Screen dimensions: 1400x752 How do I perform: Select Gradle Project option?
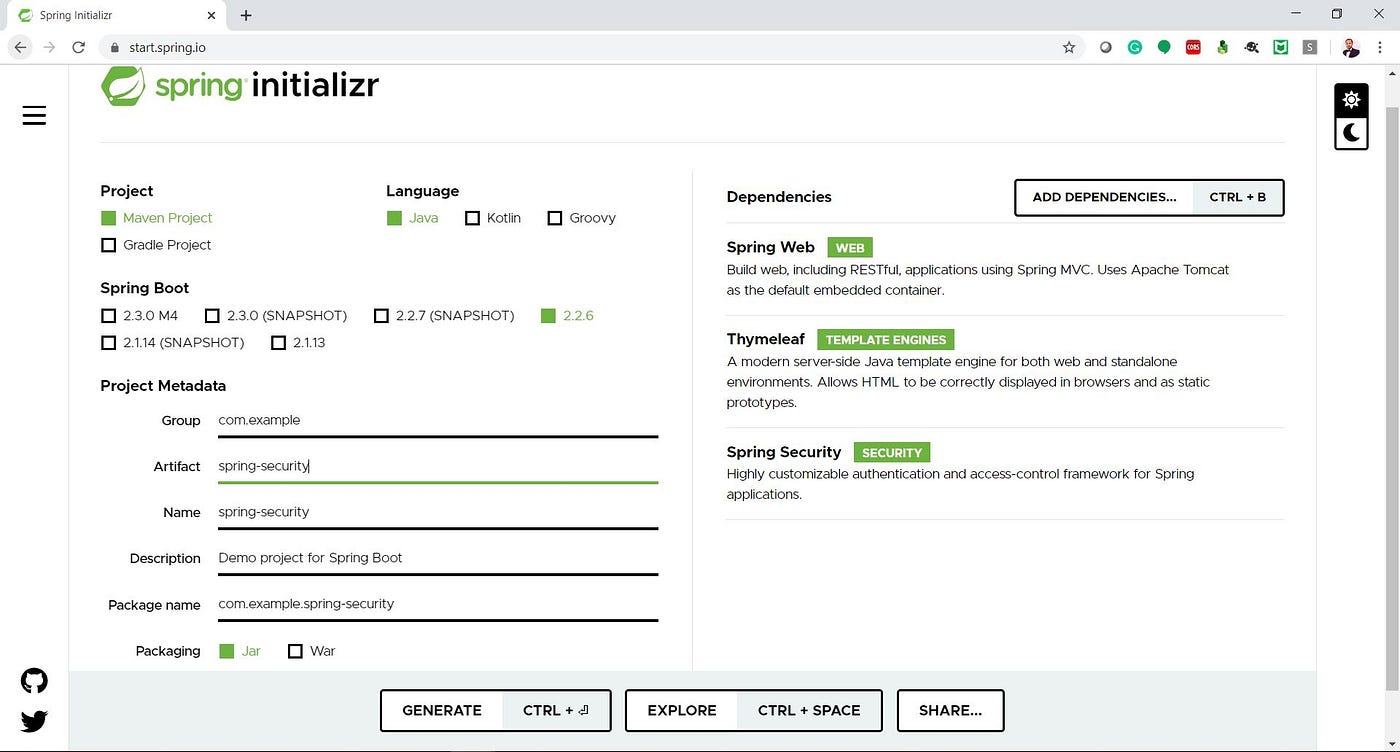pyautogui.click(x=157, y=245)
